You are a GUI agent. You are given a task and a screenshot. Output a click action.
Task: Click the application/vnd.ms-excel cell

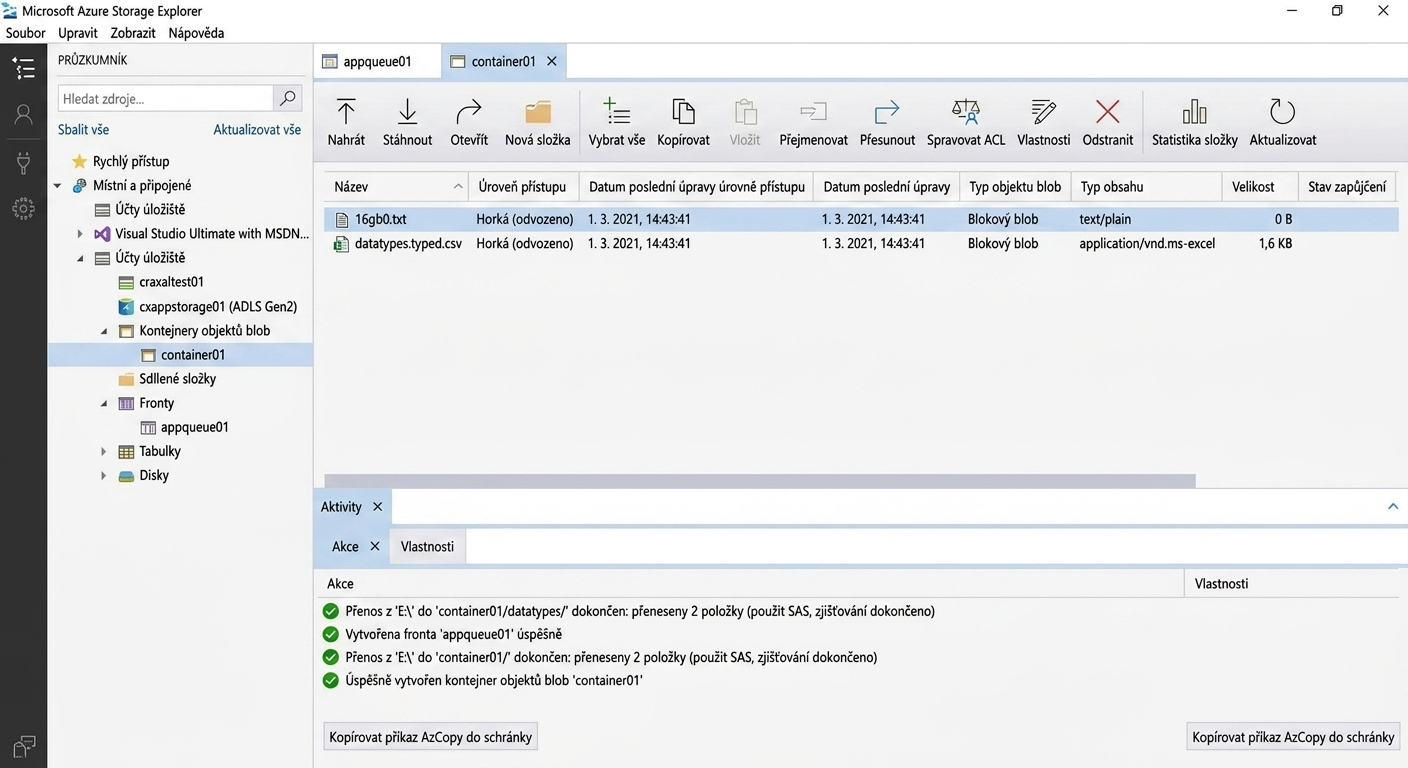(x=1147, y=243)
